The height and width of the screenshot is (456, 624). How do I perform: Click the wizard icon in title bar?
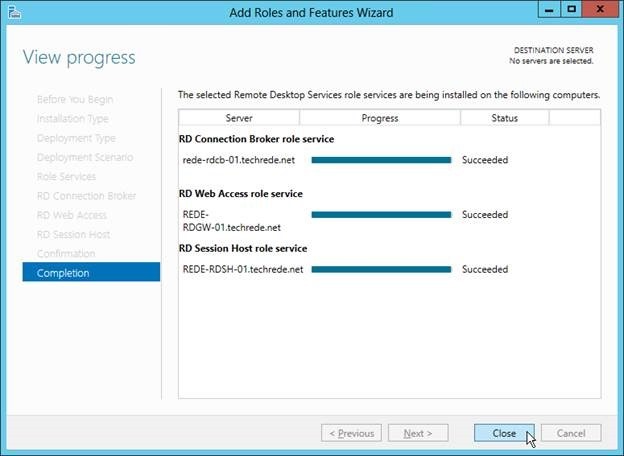pos(15,12)
